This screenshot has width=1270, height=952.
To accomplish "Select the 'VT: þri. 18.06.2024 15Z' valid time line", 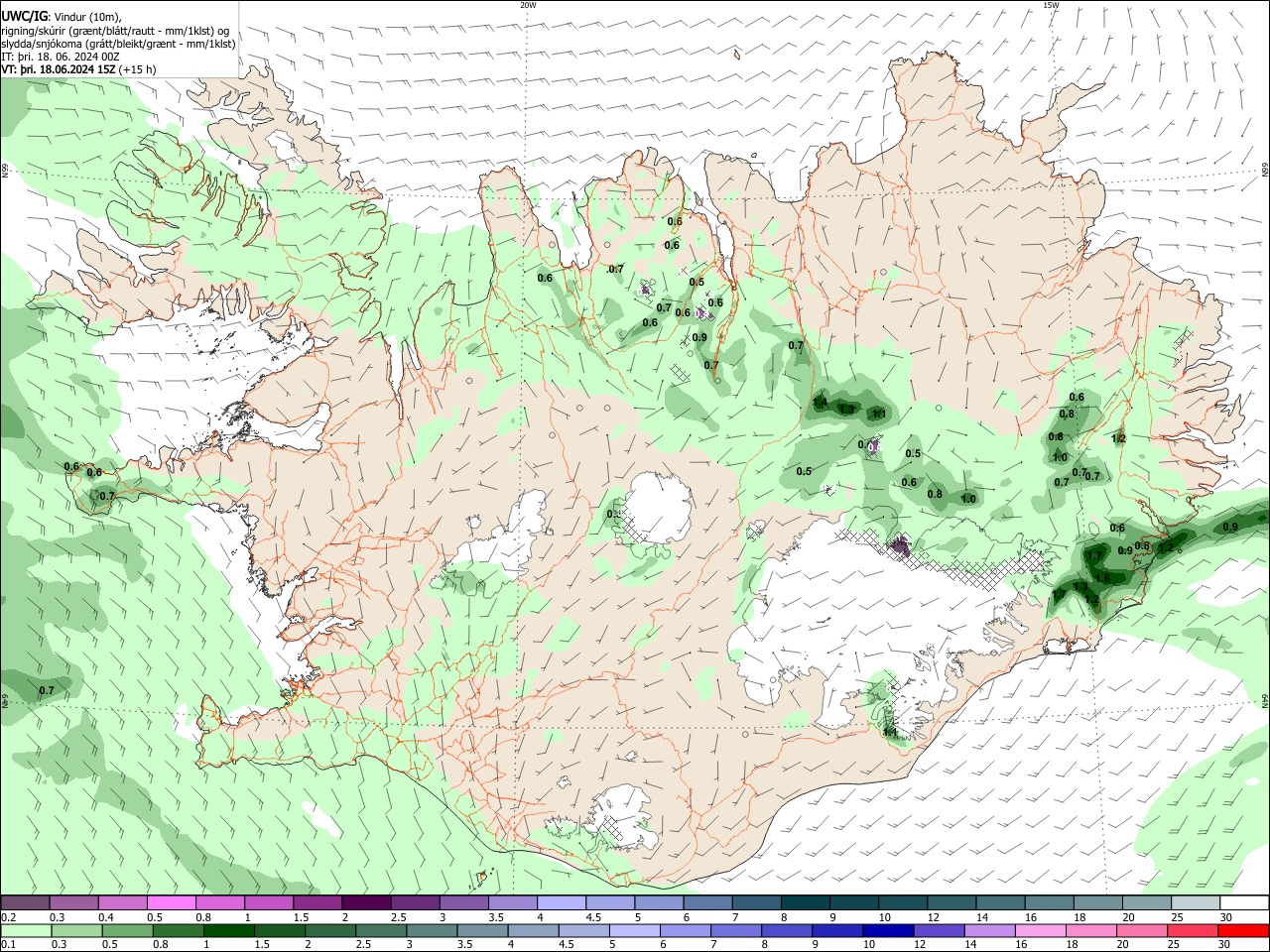I will point(59,69).
